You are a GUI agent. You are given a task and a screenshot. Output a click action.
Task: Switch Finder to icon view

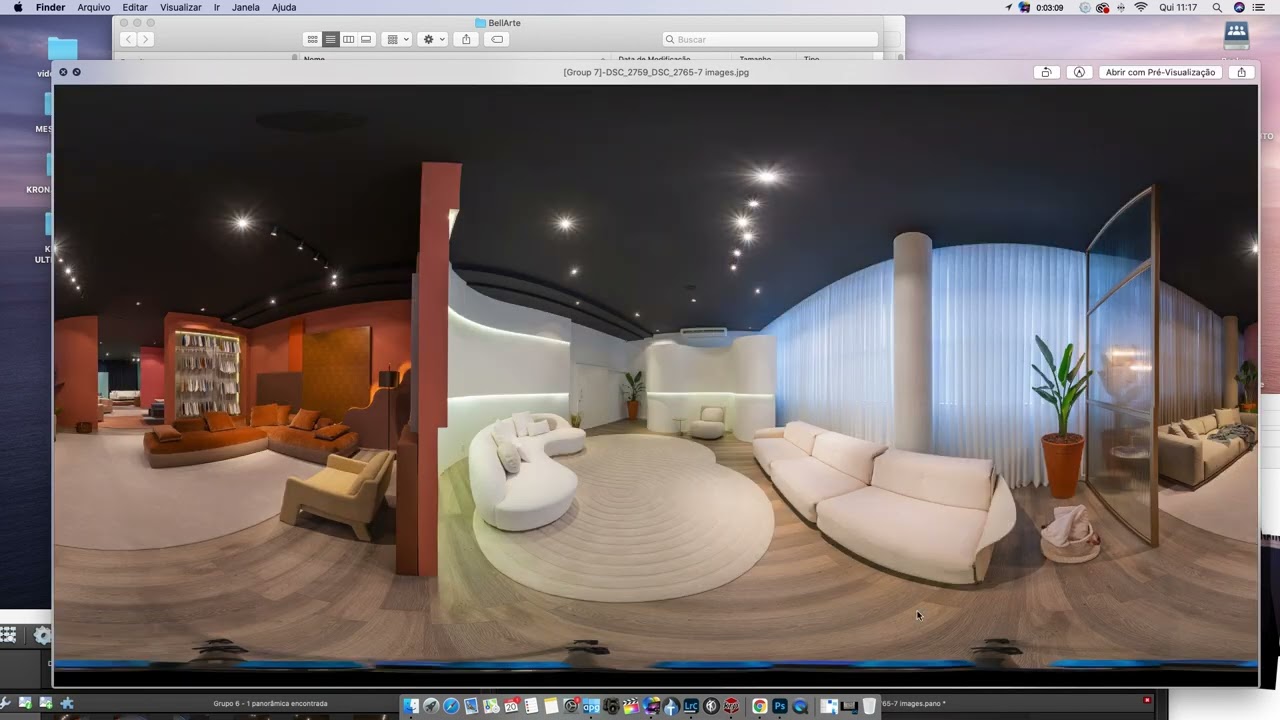pos(313,39)
